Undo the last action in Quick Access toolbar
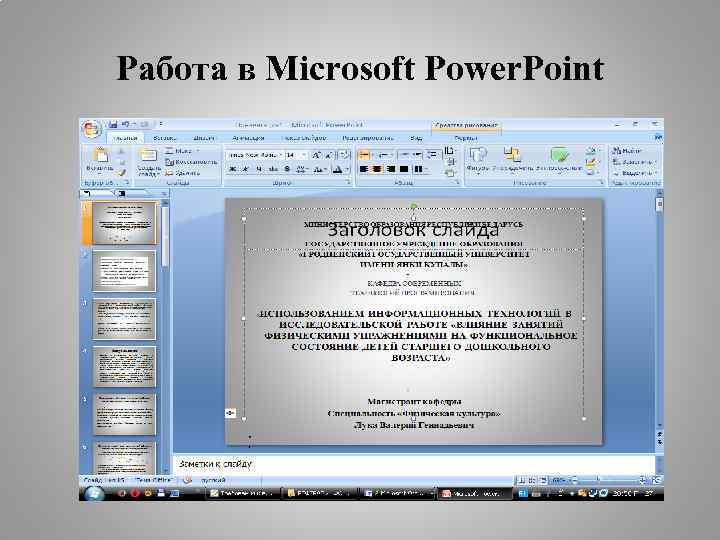 (x=125, y=124)
